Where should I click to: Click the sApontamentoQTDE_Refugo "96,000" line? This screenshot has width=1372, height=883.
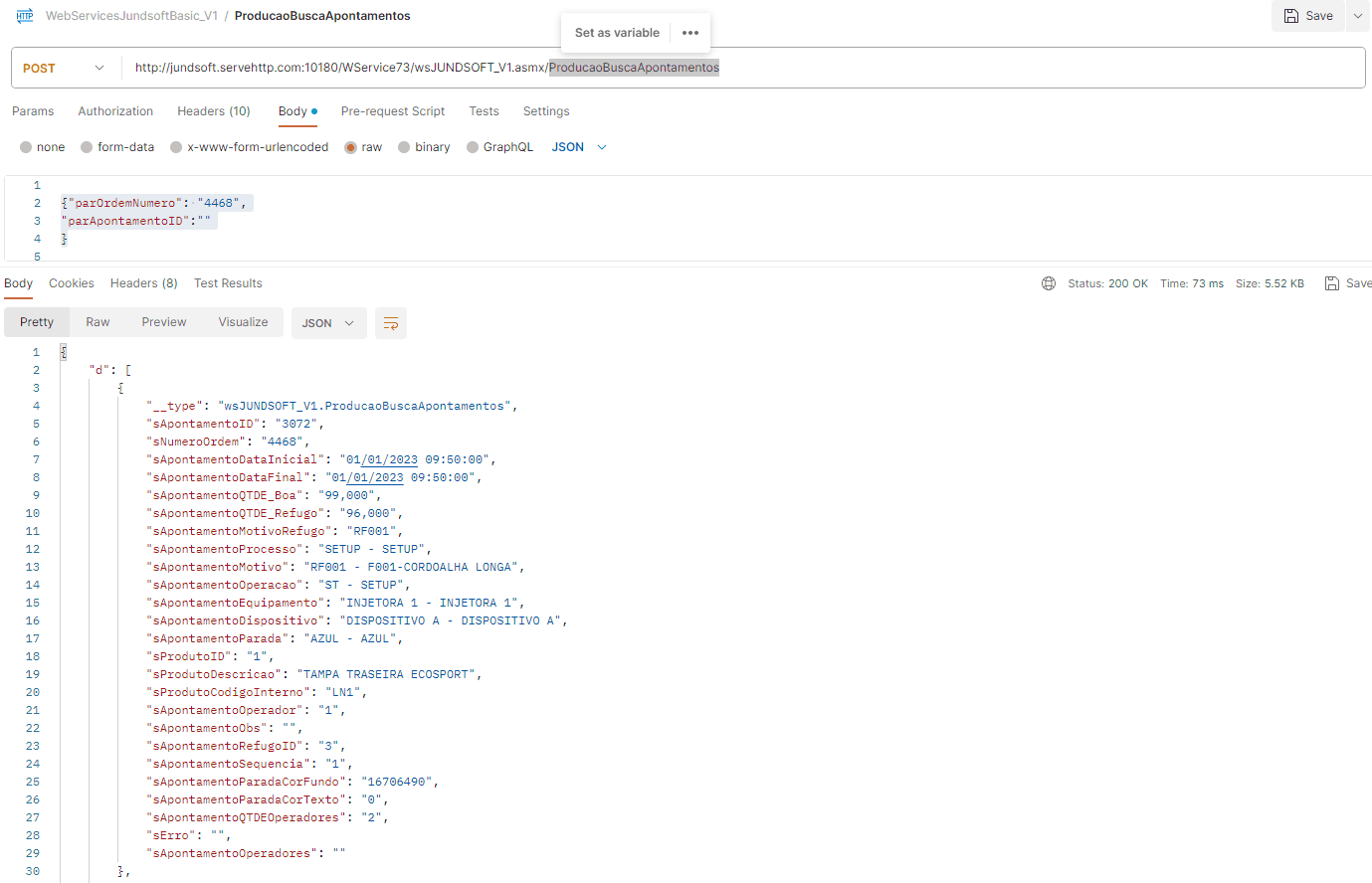coord(275,513)
